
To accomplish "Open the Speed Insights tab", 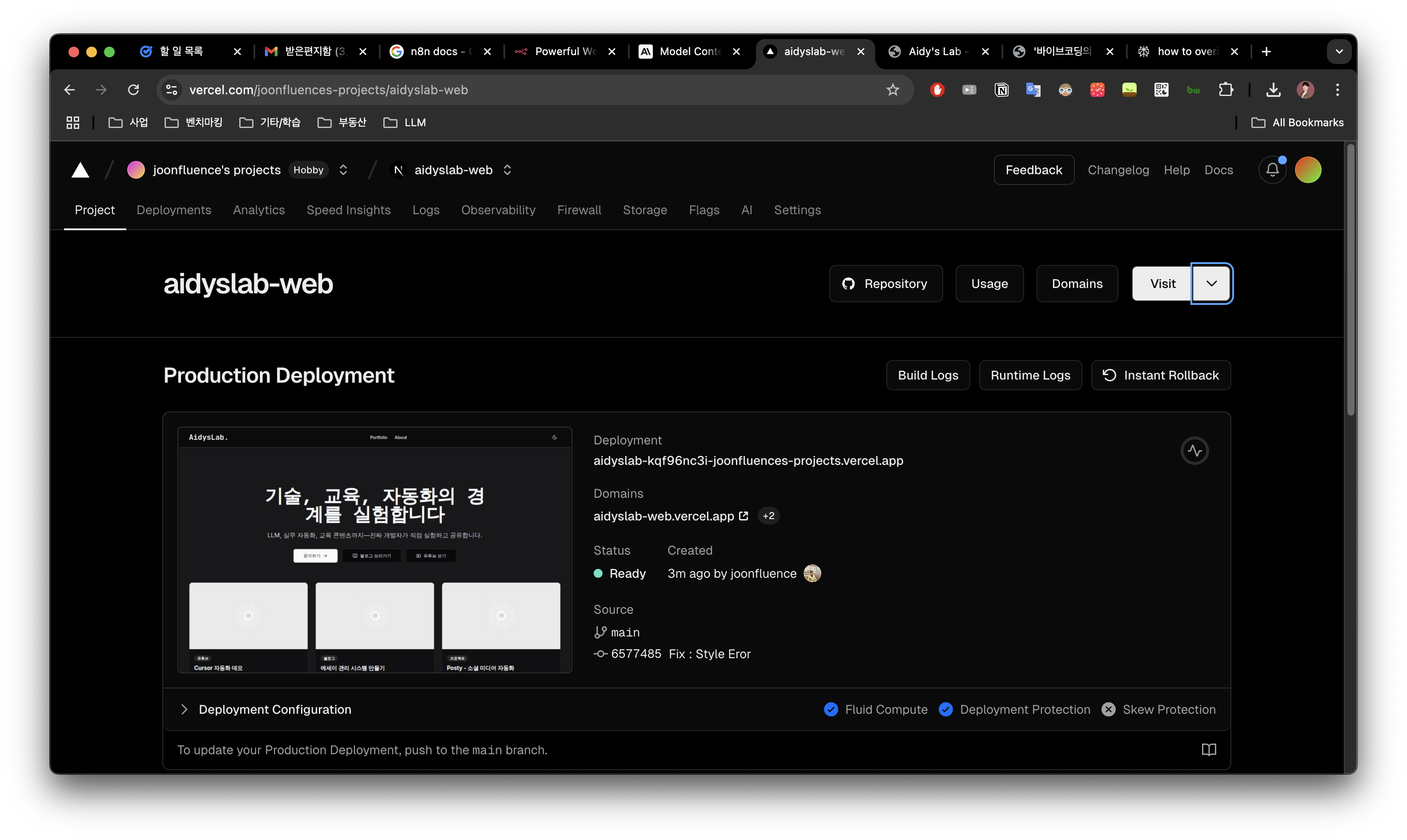I will 348,210.
